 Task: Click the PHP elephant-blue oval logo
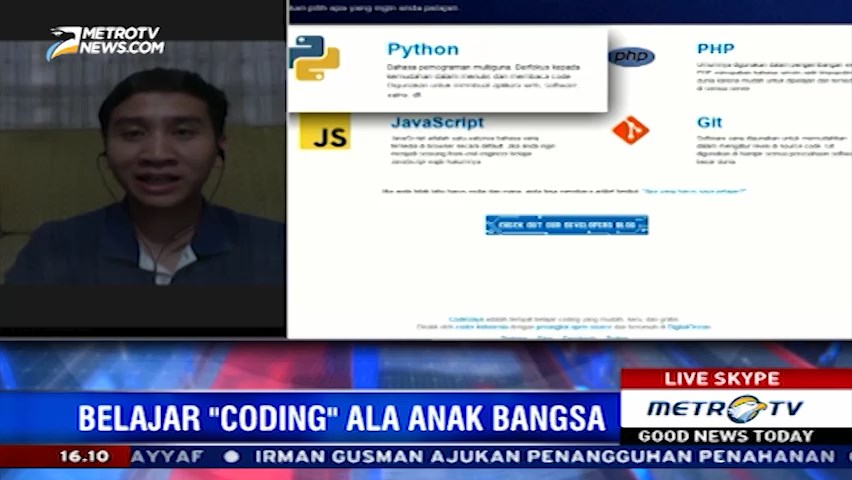click(631, 56)
